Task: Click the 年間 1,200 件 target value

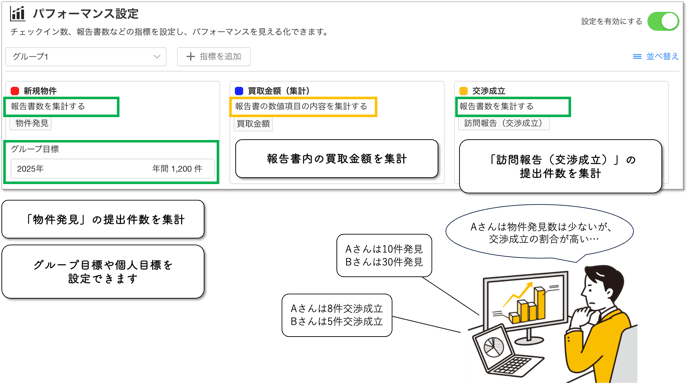Action: pos(177,169)
